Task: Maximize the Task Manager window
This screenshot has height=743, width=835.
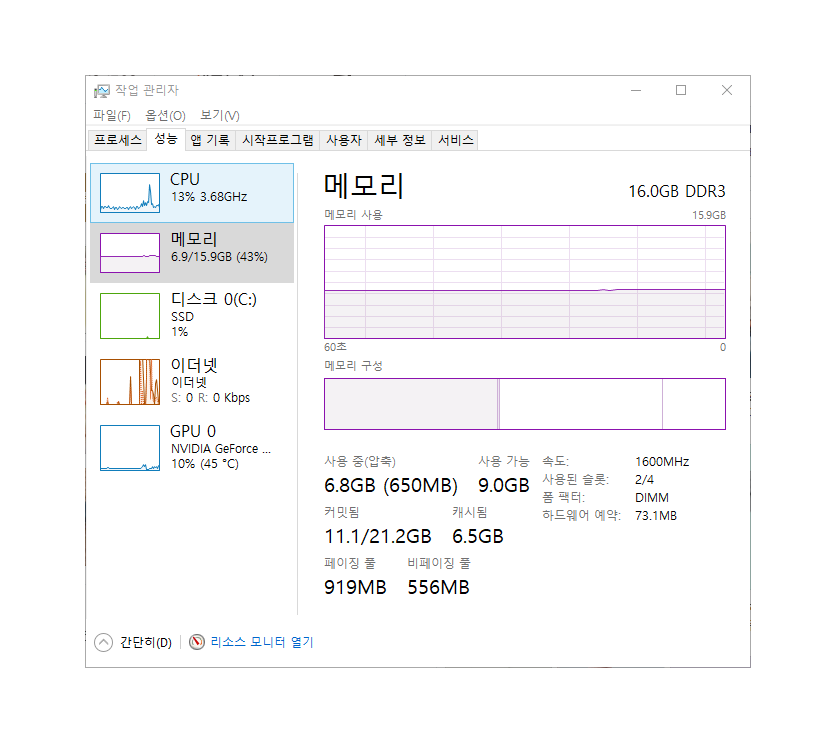Action: tap(681, 91)
